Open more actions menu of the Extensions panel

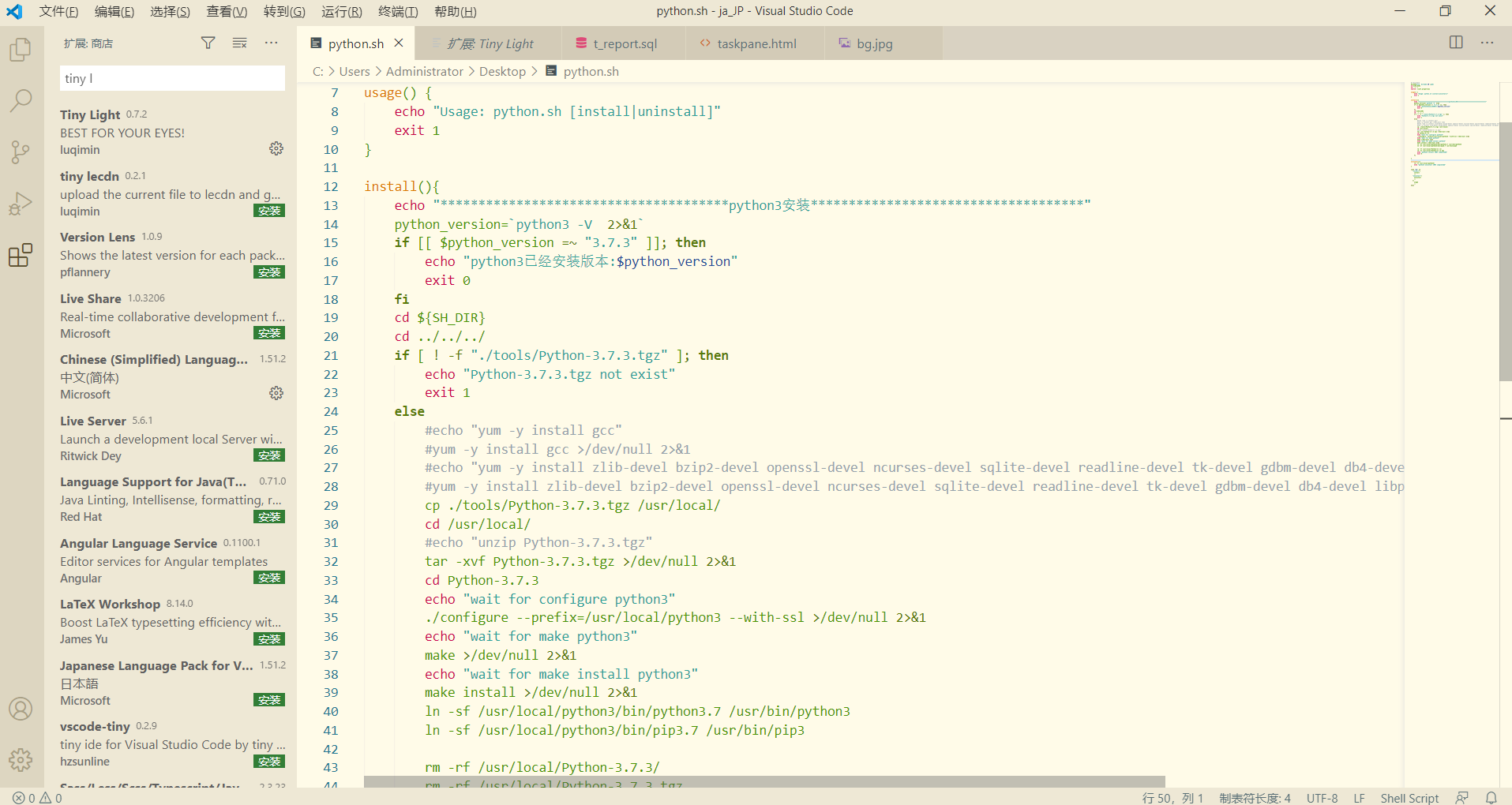[272, 43]
